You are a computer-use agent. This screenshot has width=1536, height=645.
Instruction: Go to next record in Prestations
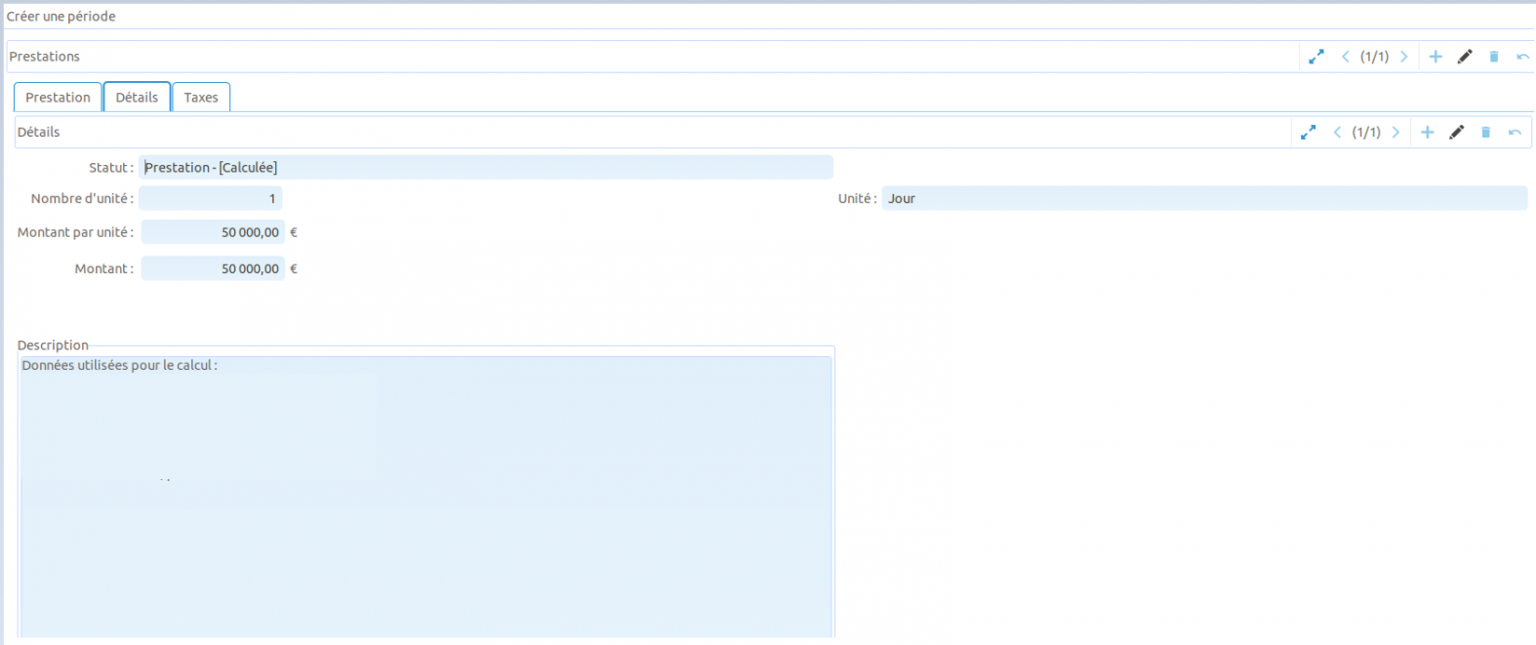coord(1404,57)
